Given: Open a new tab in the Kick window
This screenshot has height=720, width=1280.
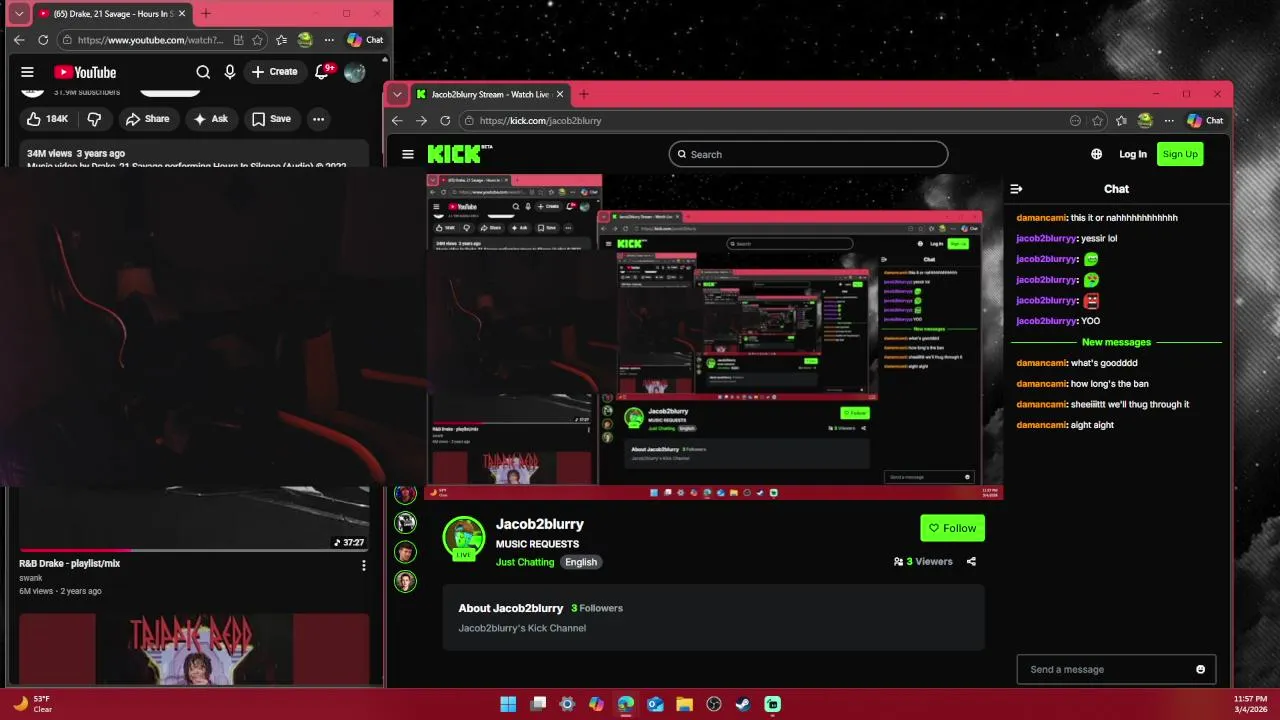Looking at the screenshot, I should [584, 94].
